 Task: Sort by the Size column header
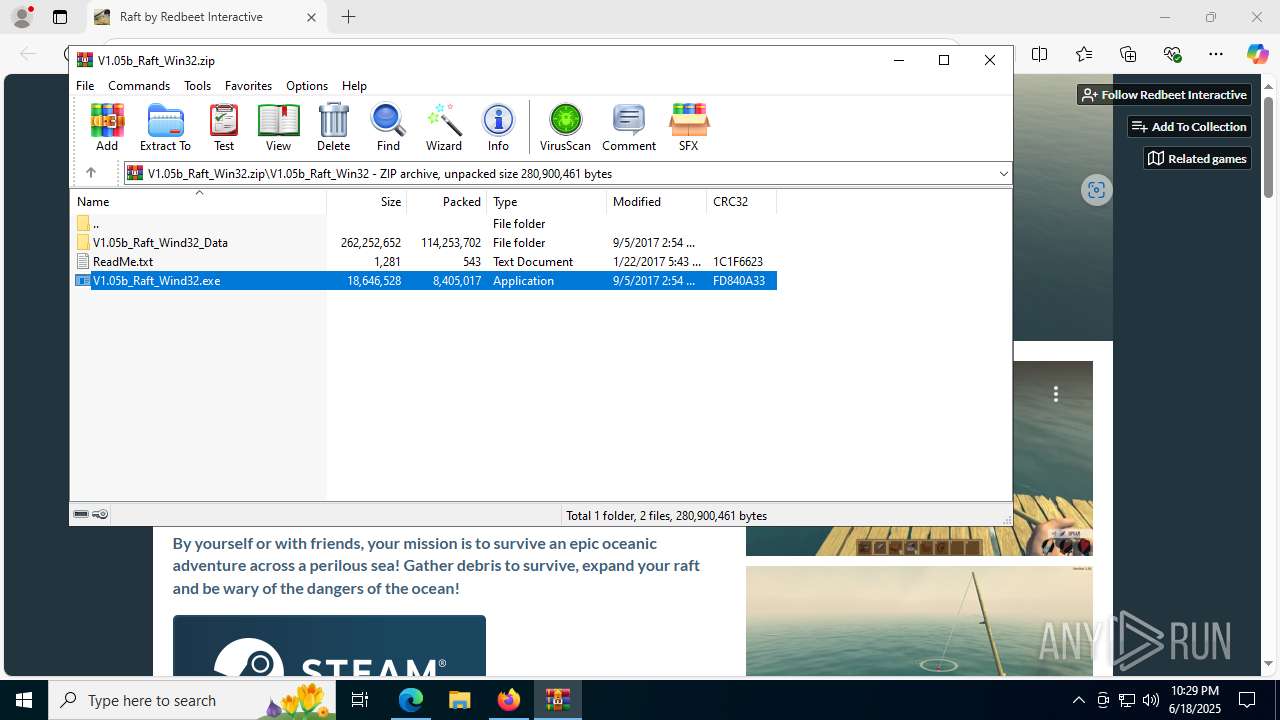coord(366,201)
